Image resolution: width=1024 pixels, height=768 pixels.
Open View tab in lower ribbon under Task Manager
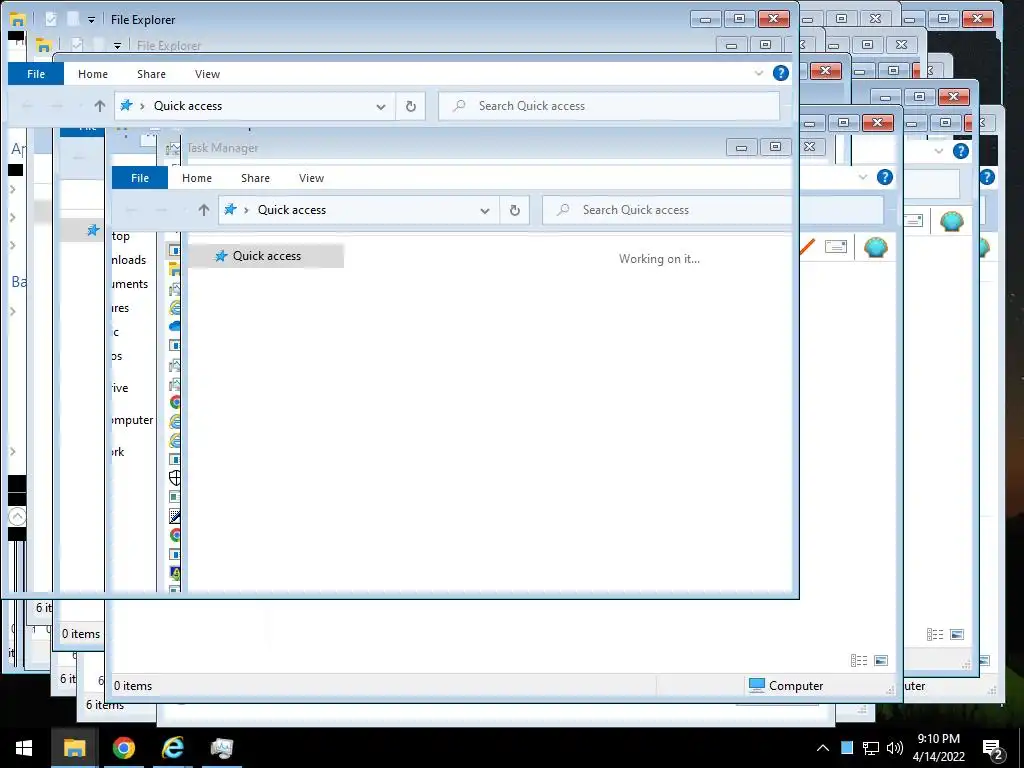pos(311,178)
